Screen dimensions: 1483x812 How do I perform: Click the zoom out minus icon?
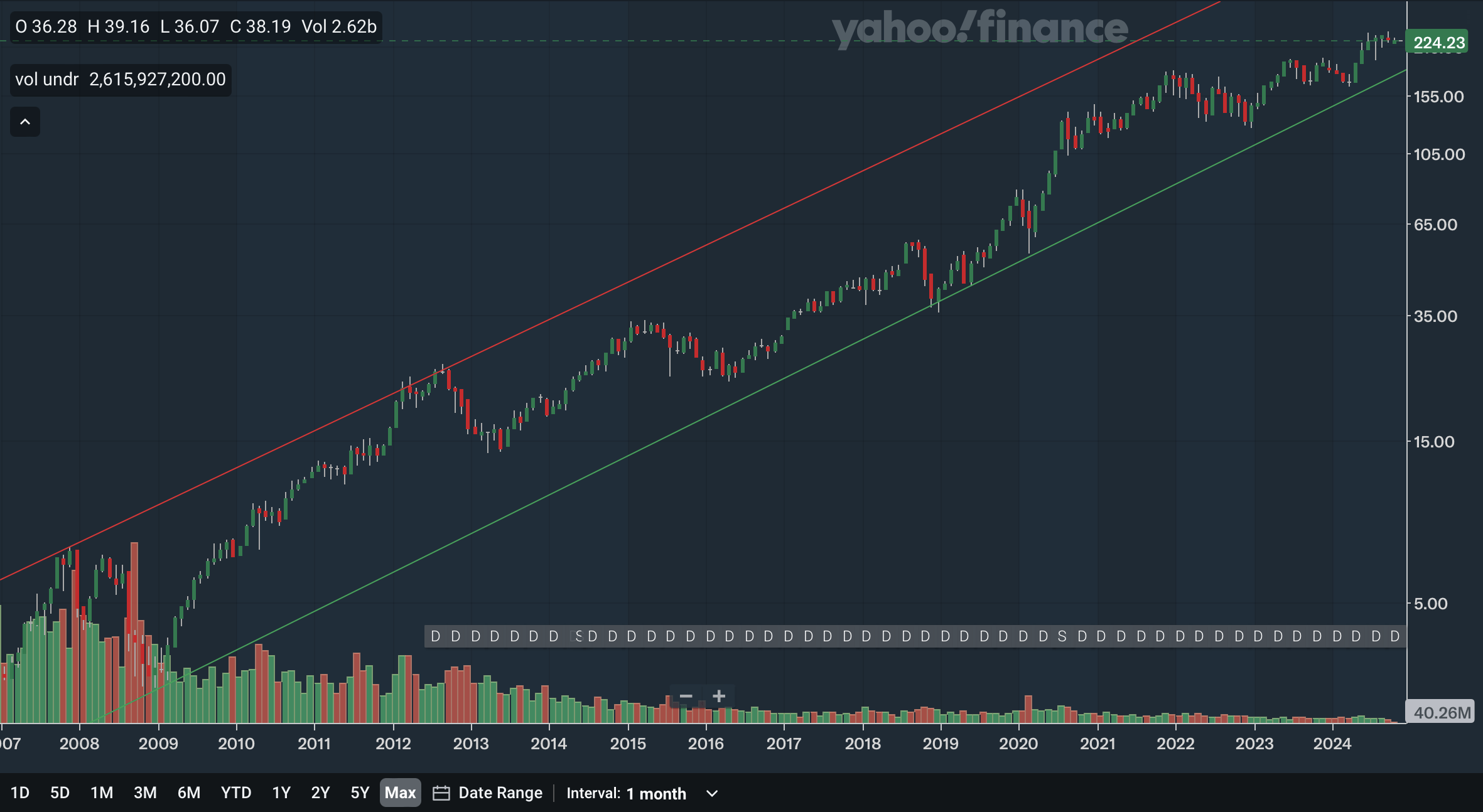[x=686, y=697]
